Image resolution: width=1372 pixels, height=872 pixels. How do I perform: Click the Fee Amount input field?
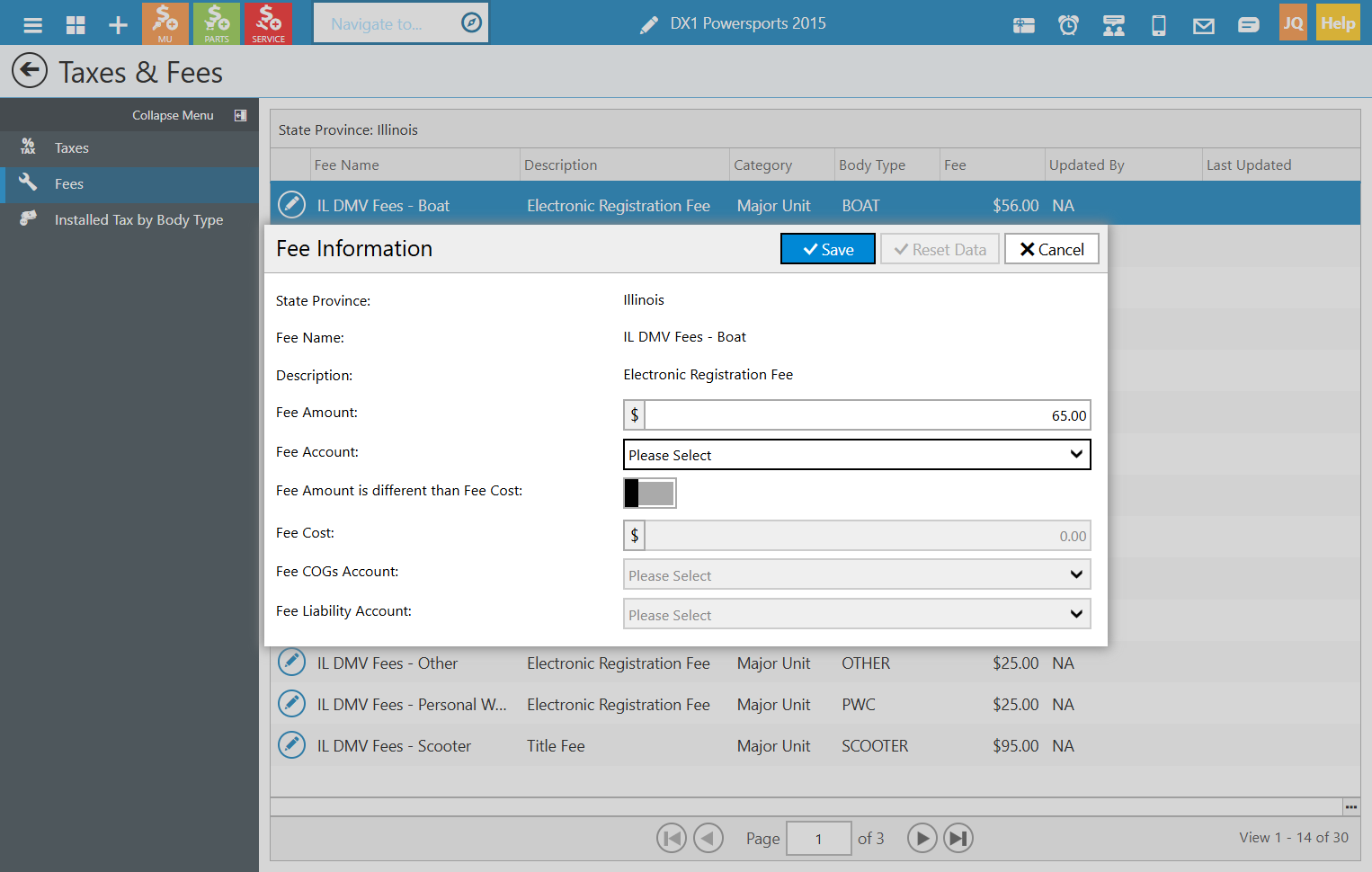868,415
